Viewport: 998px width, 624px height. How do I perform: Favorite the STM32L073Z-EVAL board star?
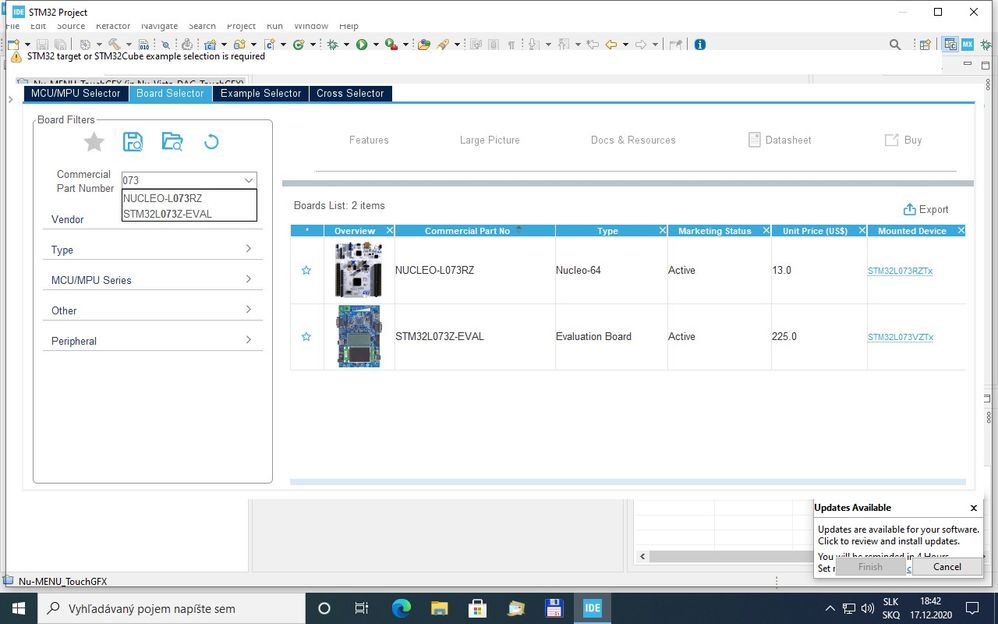[306, 336]
